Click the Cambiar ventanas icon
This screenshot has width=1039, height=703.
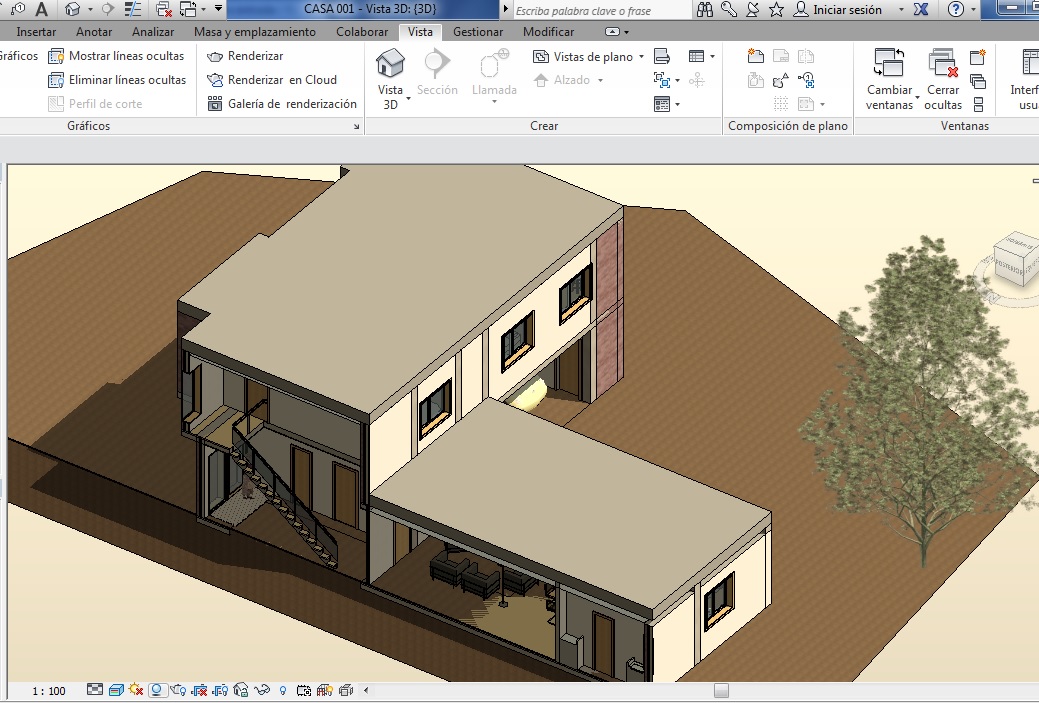coord(889,64)
